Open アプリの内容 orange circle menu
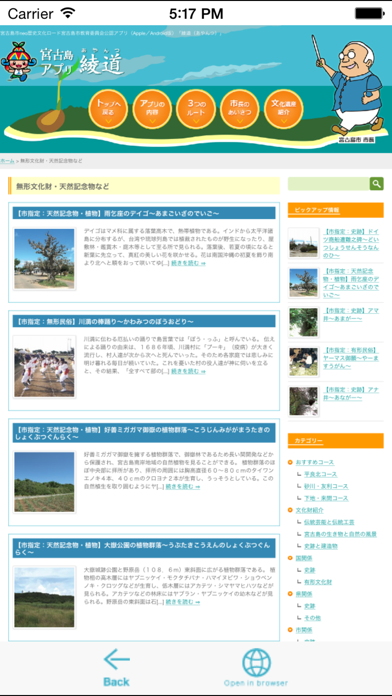This screenshot has height=696, width=392. click(152, 109)
